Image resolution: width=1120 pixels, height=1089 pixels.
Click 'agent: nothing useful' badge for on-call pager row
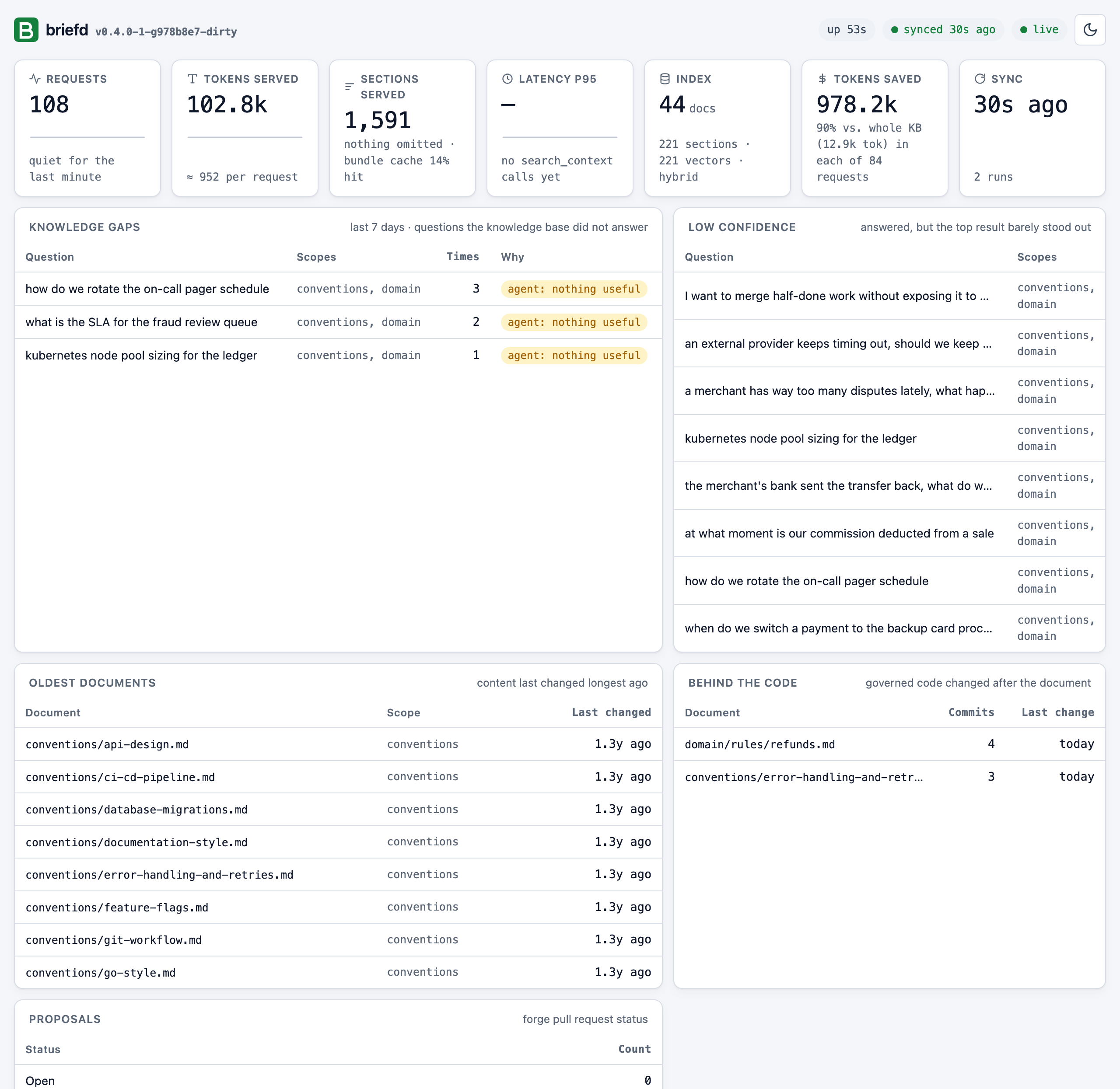point(574,289)
